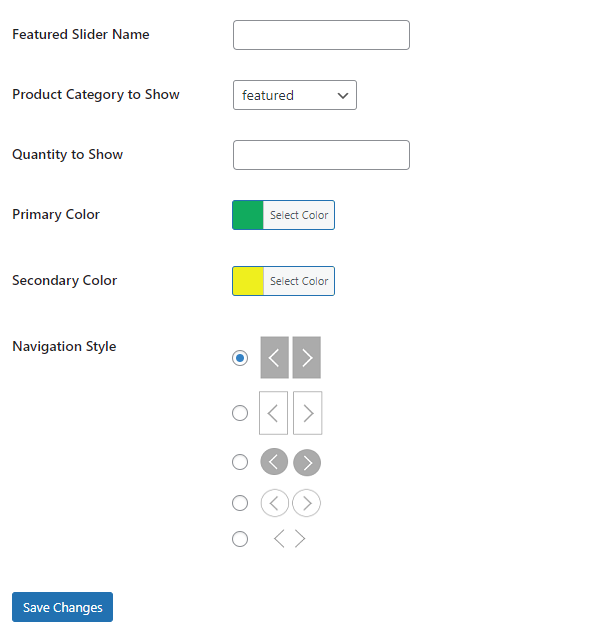Click the Featured Slider Name input field
605x624 pixels.
[x=321, y=35]
